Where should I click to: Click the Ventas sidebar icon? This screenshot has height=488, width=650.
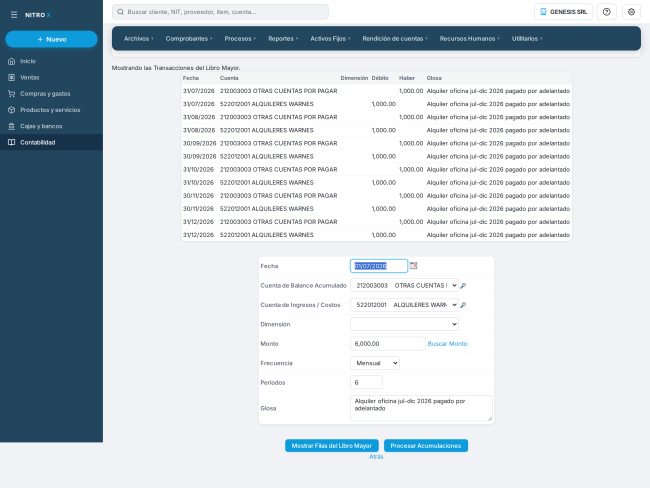(12, 78)
